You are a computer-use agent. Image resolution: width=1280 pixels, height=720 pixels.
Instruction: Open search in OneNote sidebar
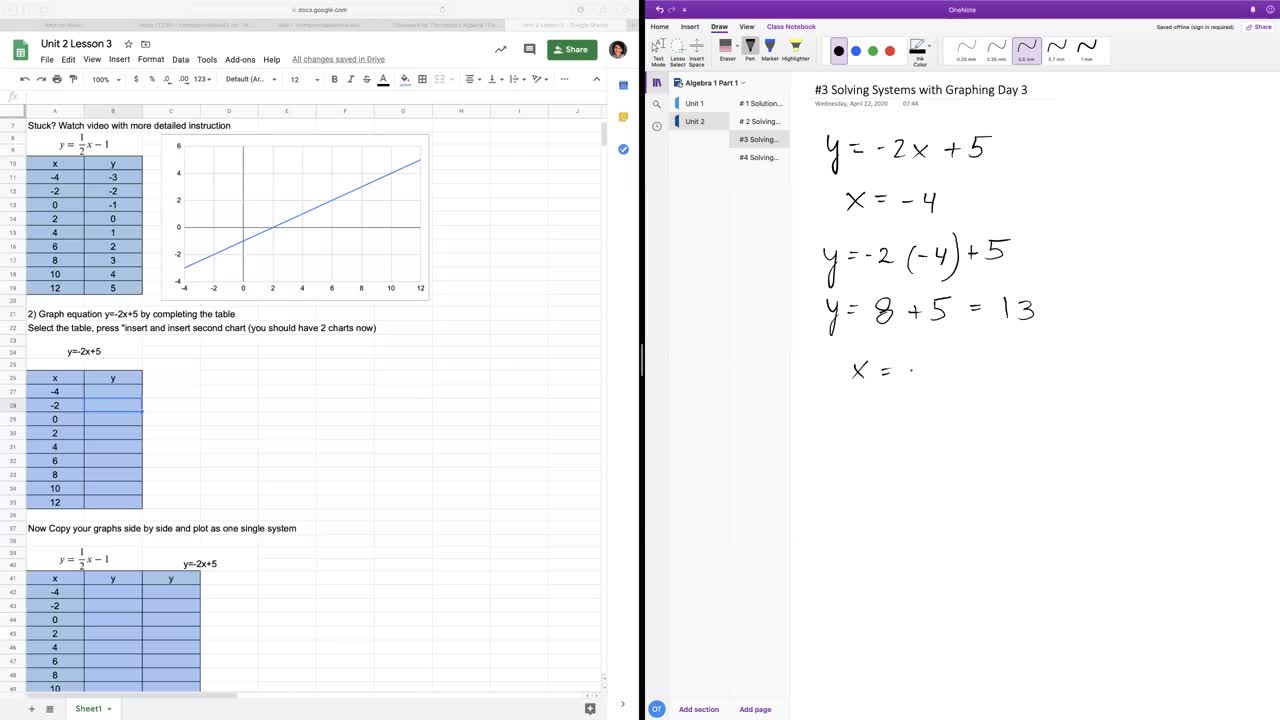[x=657, y=104]
